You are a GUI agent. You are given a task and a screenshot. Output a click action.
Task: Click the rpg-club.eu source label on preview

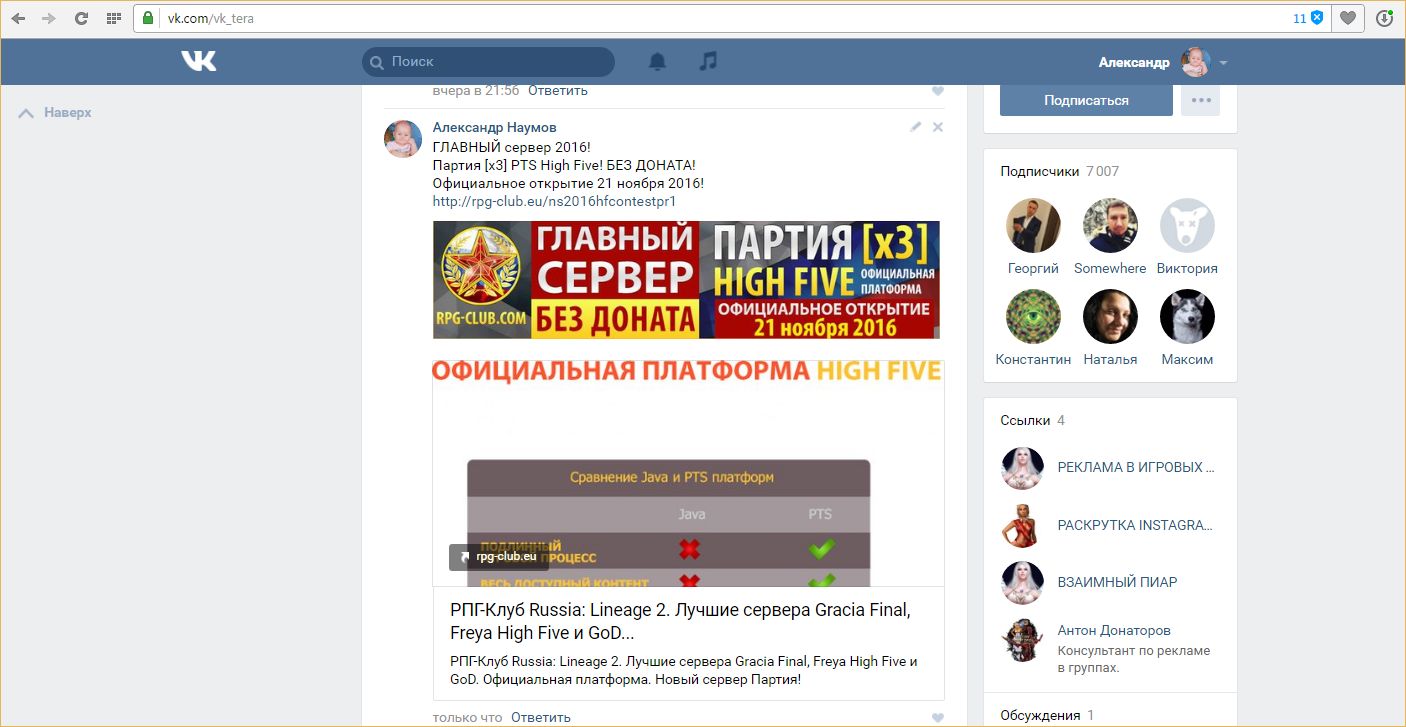[498, 557]
